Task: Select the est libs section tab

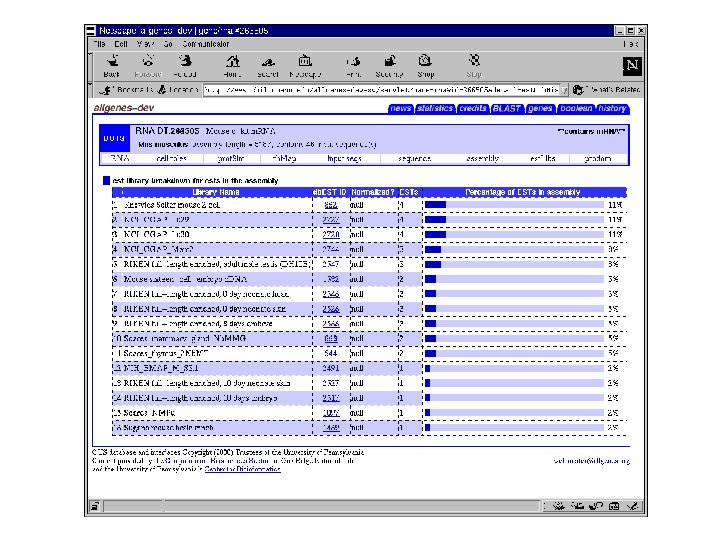Action: tap(543, 158)
